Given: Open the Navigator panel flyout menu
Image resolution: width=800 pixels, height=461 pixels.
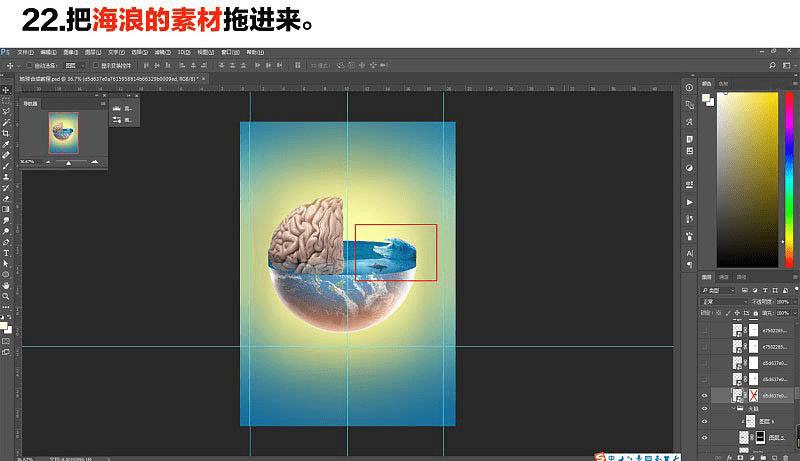Looking at the screenshot, I should pos(103,104).
